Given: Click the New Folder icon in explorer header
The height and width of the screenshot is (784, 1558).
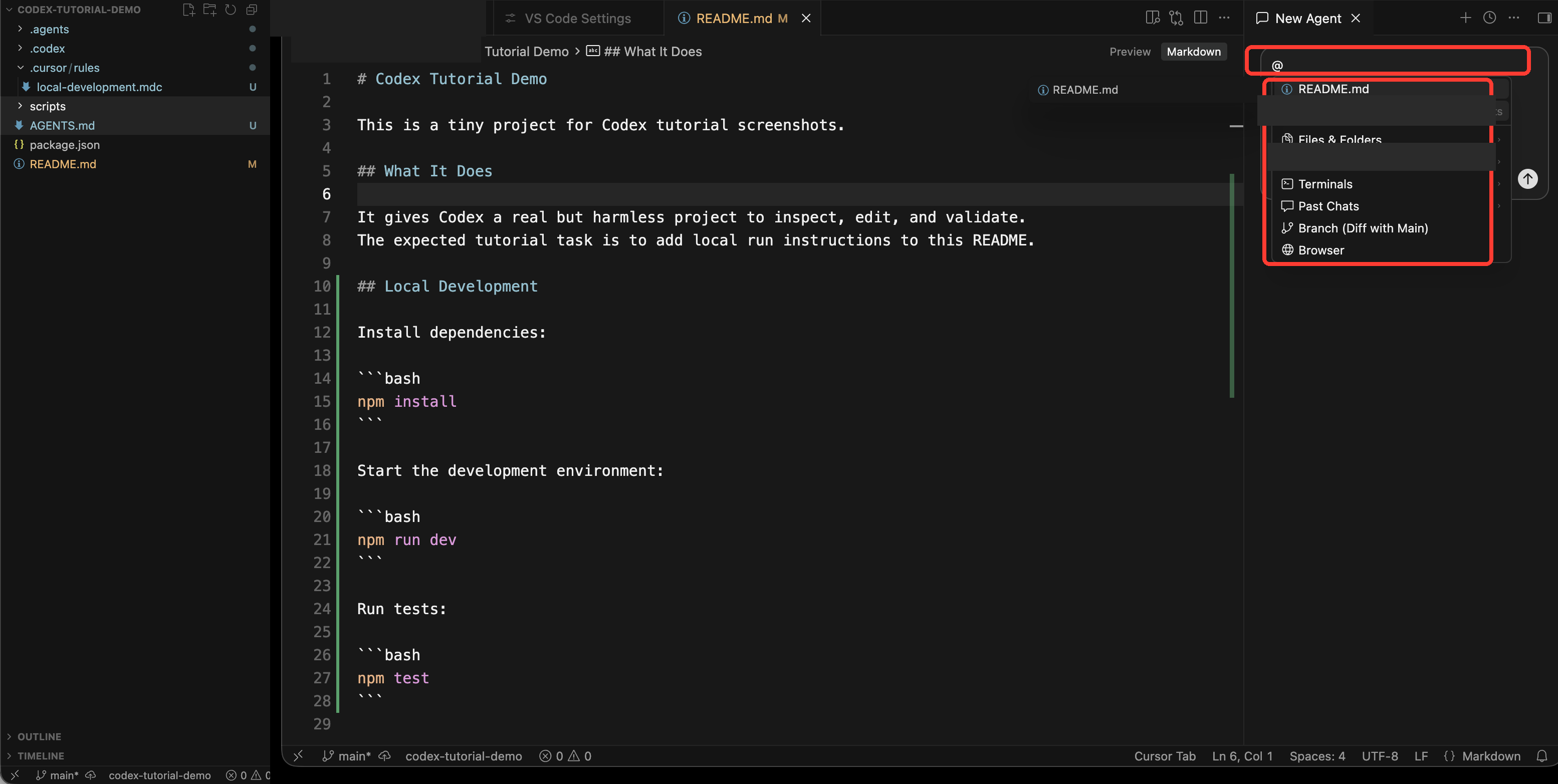Looking at the screenshot, I should tap(209, 10).
